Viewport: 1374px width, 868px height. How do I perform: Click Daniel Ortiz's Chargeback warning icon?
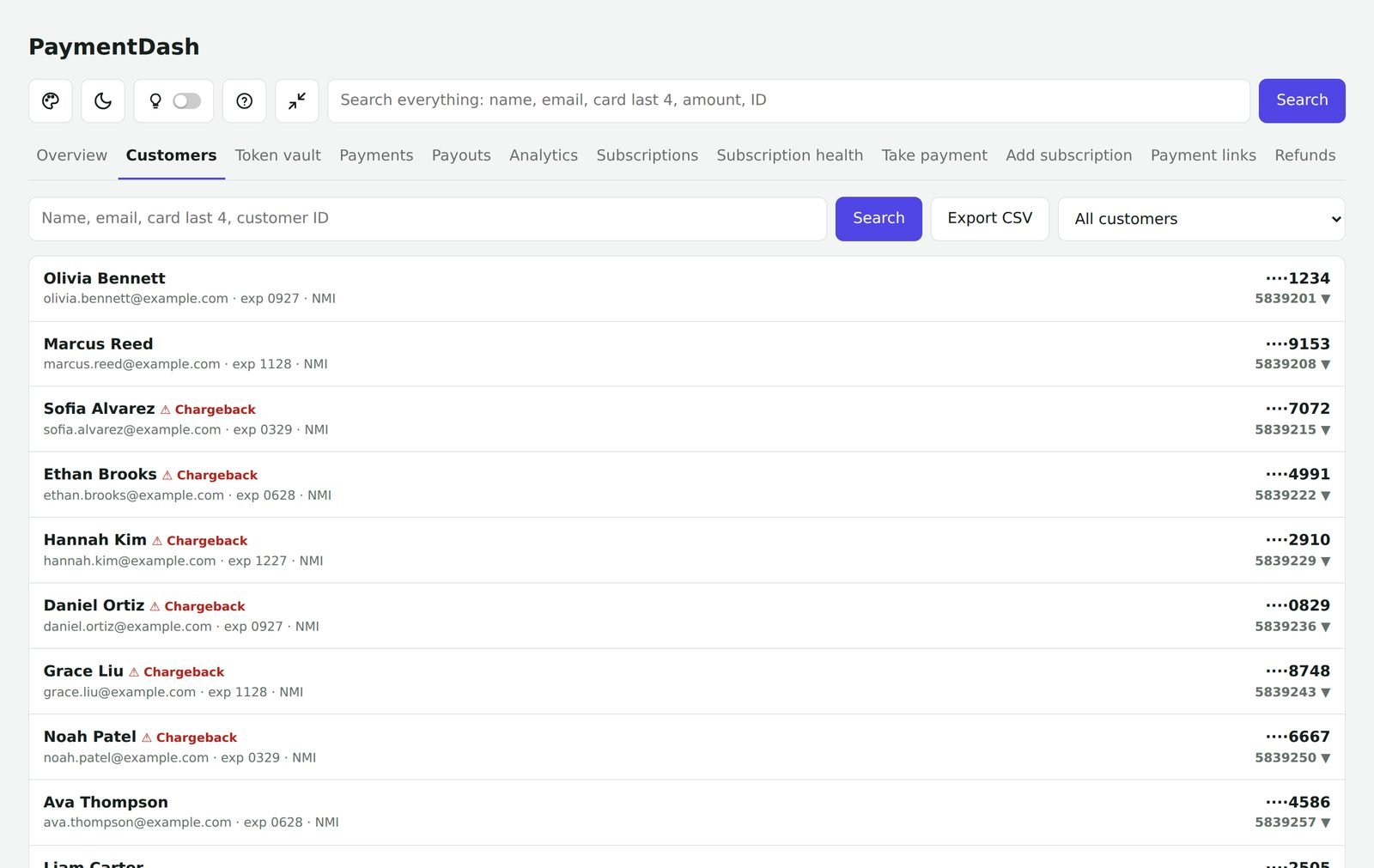pyautogui.click(x=155, y=607)
